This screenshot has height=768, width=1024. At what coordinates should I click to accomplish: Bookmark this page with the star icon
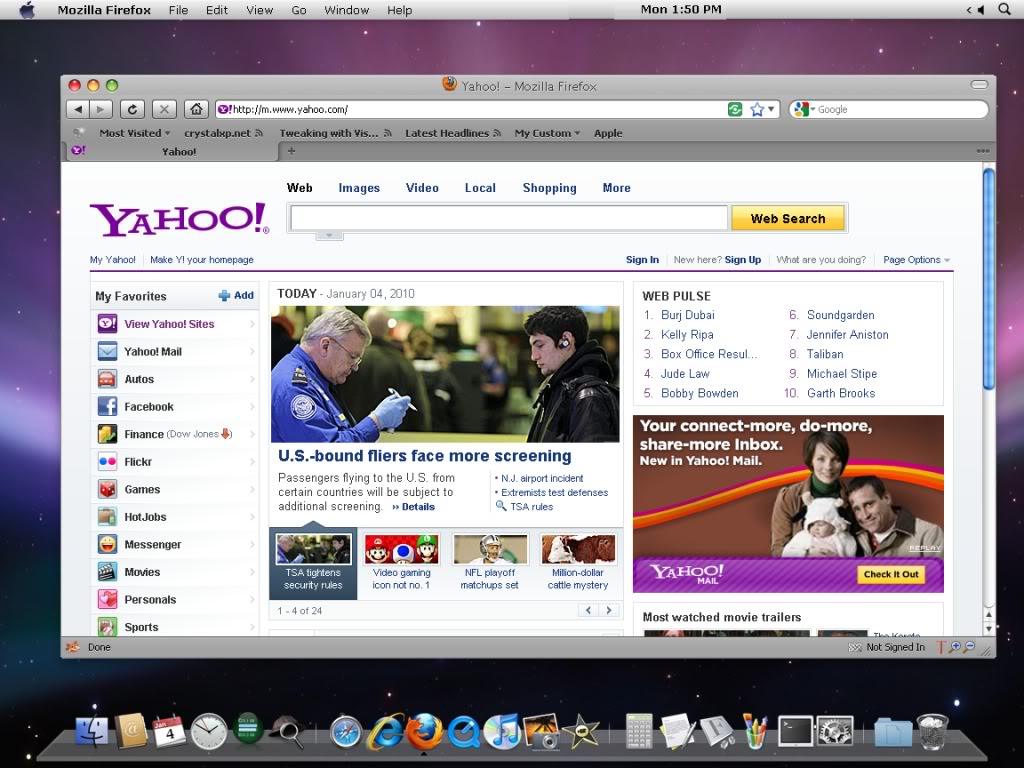pyautogui.click(x=758, y=109)
